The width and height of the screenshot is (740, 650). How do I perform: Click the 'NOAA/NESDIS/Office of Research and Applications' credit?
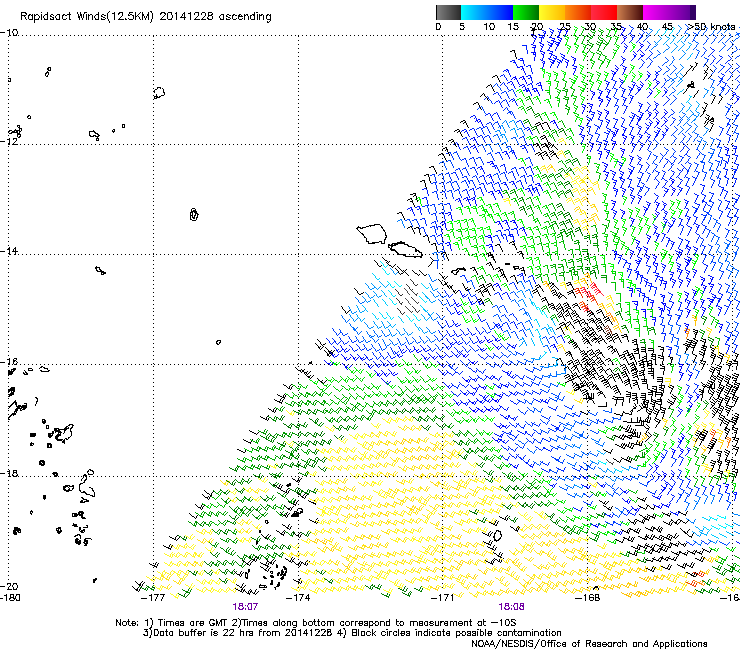point(589,644)
